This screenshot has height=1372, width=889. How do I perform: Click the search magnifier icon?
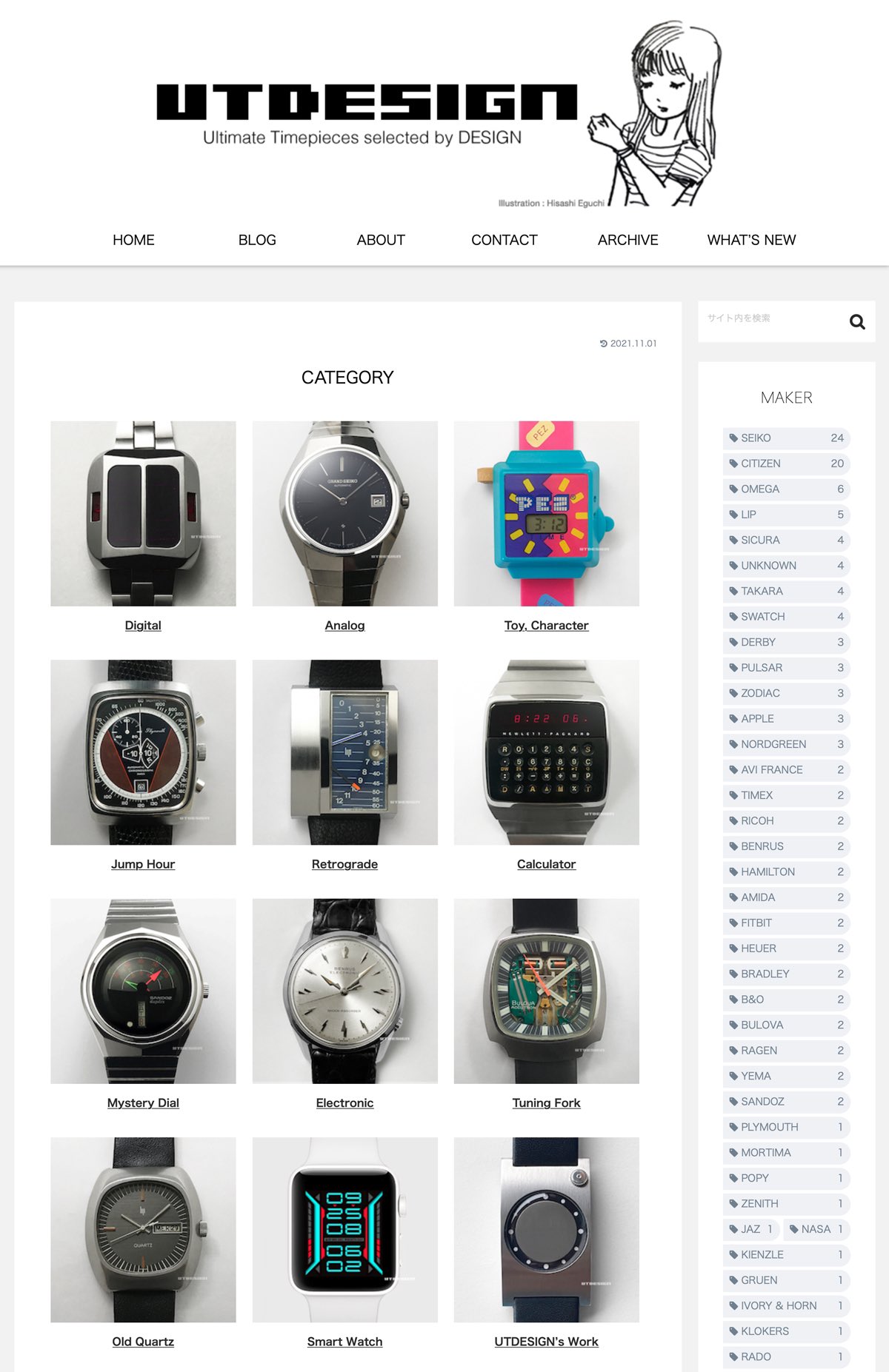point(857,322)
